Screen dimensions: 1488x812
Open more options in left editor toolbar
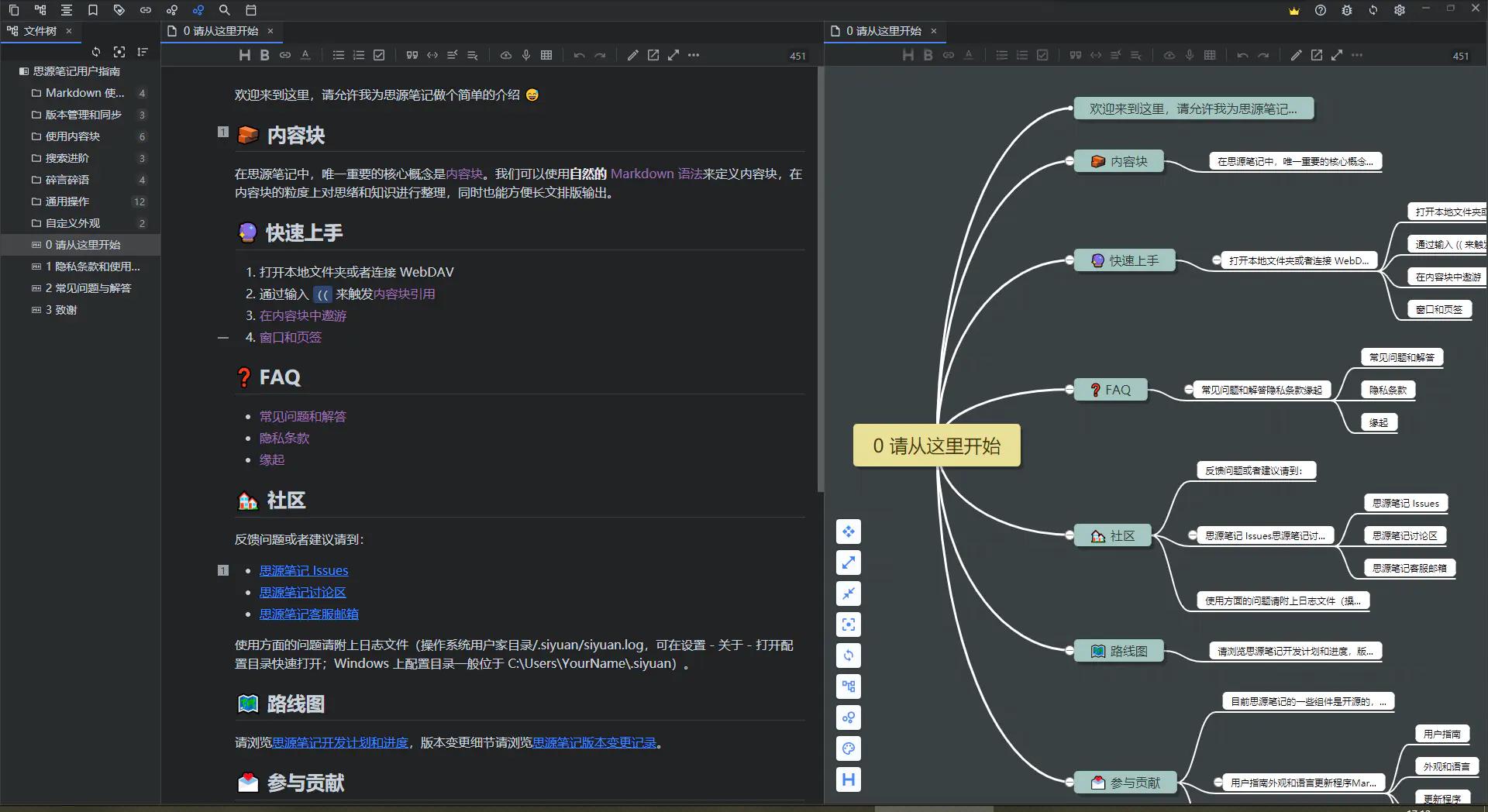click(x=694, y=55)
